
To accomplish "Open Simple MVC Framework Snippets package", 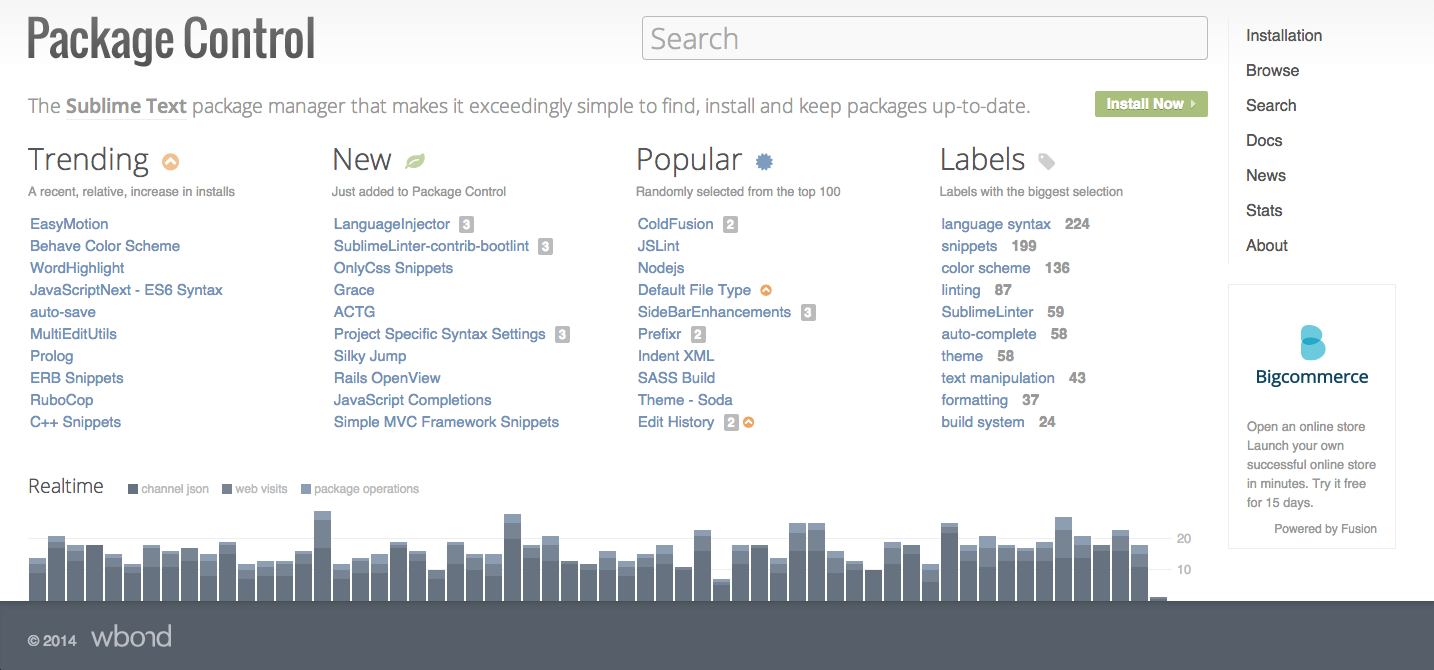I will [446, 422].
